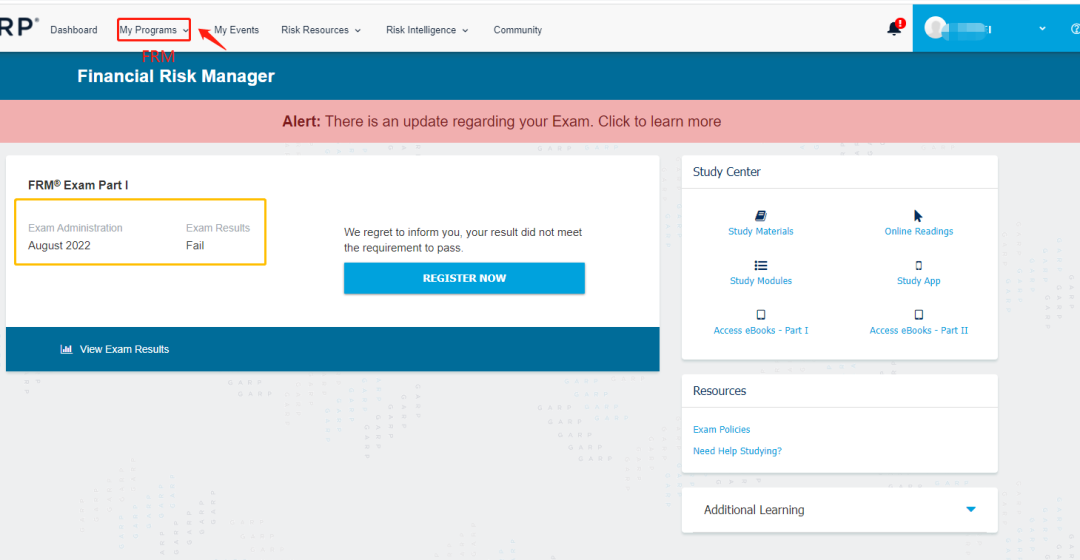Click the FRM® Exam Part I heading
Viewport: 1080px width, 560px height.
pos(78,185)
